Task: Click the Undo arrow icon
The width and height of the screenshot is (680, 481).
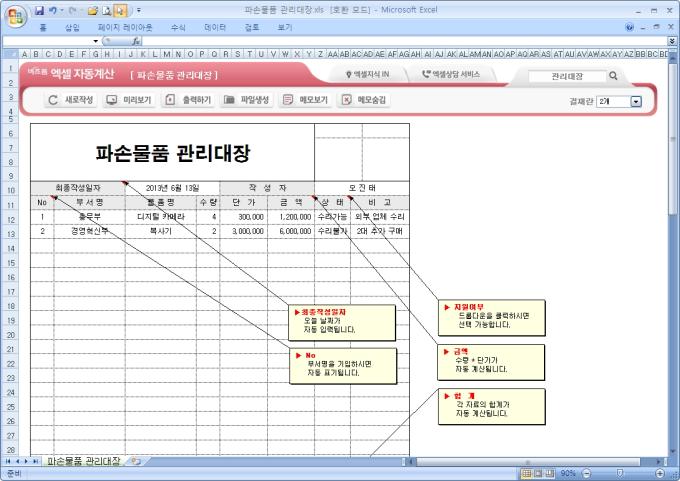Action: [x=52, y=10]
